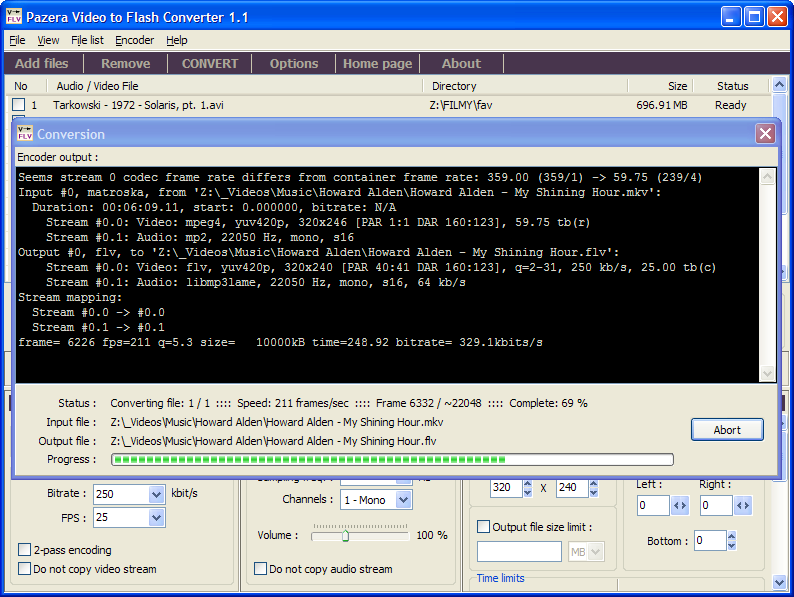Click the frame= 6226 encoder output line

(280, 342)
